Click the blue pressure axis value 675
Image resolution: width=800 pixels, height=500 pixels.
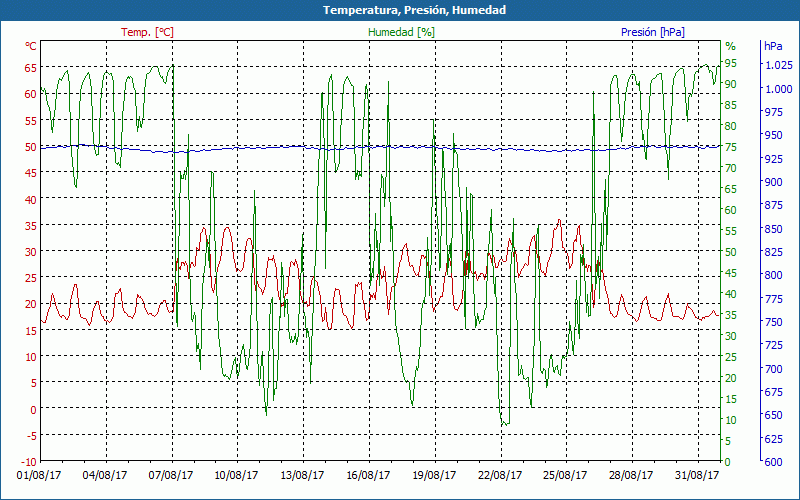pos(773,392)
